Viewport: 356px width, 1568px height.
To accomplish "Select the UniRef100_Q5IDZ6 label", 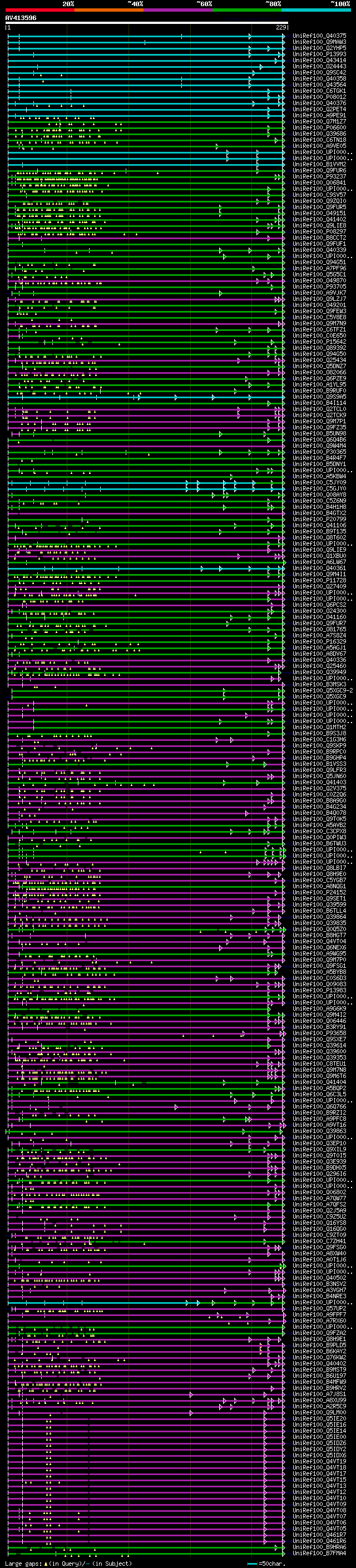I will (319, 1443).
